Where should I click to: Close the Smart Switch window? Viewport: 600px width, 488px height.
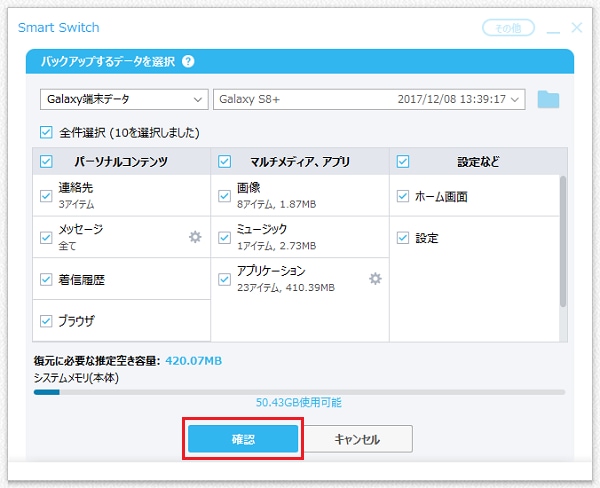(x=577, y=28)
